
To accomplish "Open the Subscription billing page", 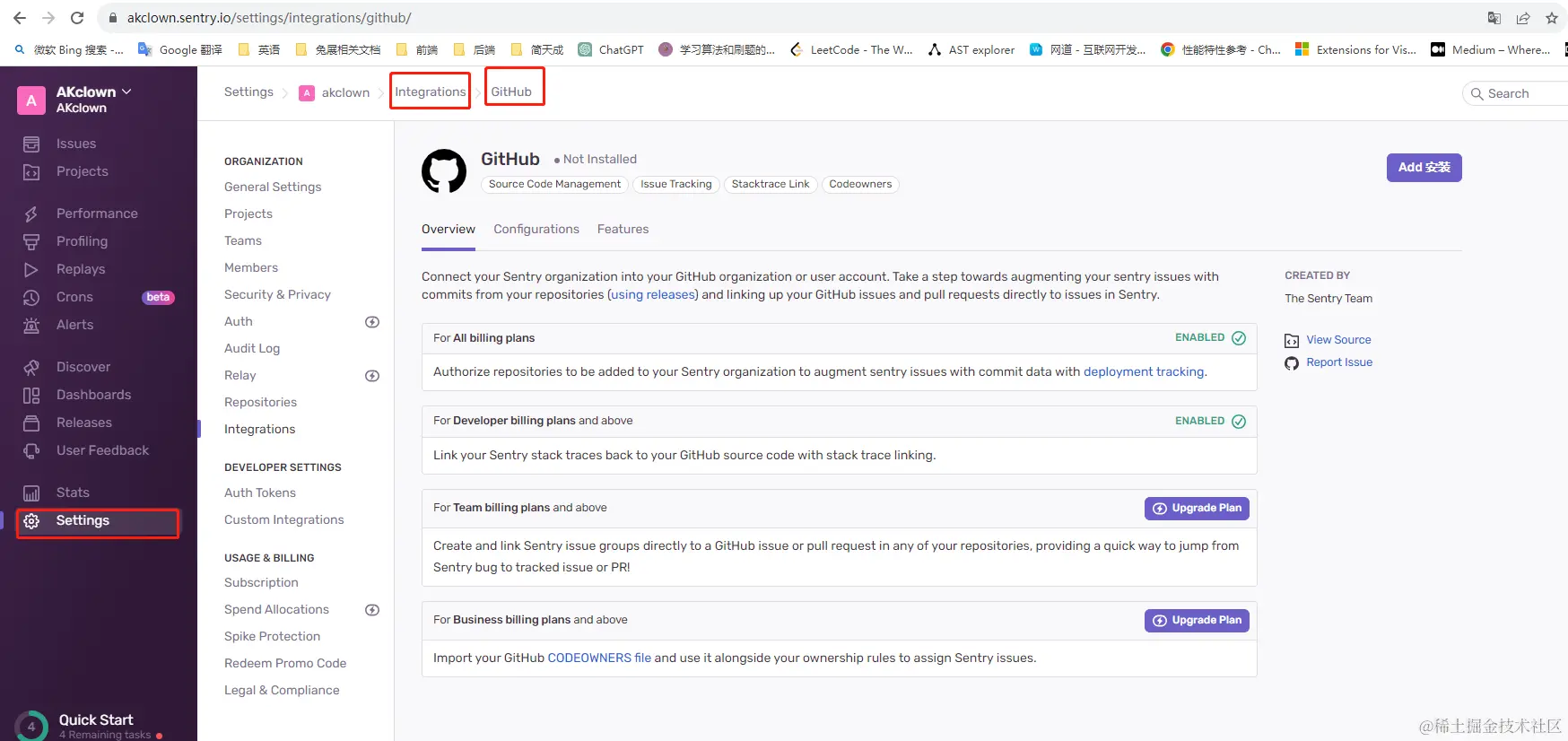I will click(261, 582).
